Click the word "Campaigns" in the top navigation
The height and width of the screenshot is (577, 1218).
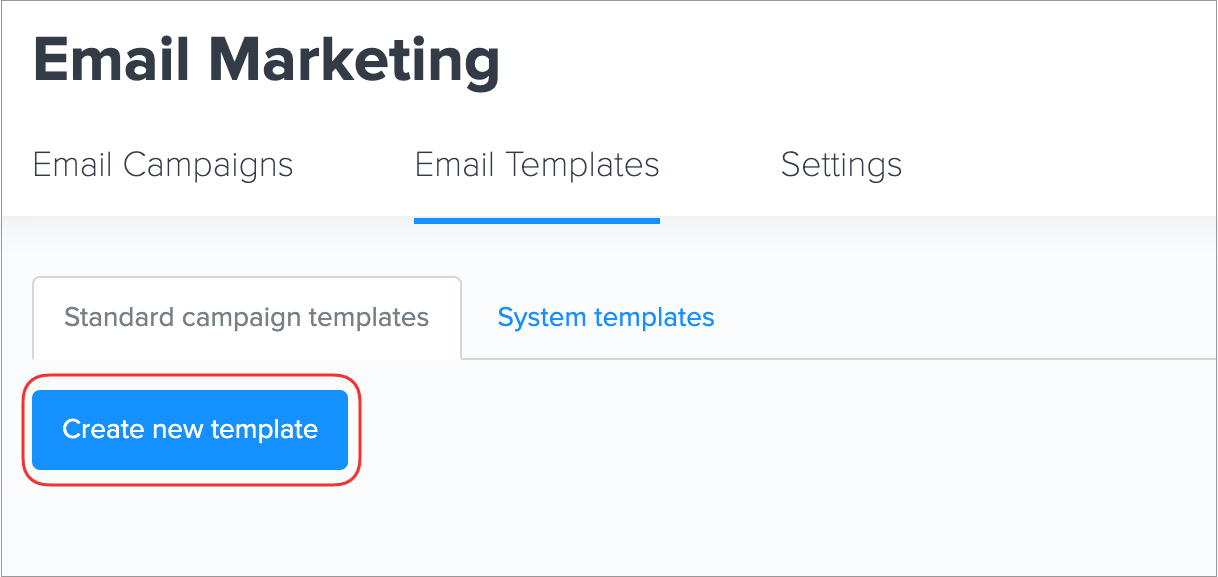tap(208, 165)
